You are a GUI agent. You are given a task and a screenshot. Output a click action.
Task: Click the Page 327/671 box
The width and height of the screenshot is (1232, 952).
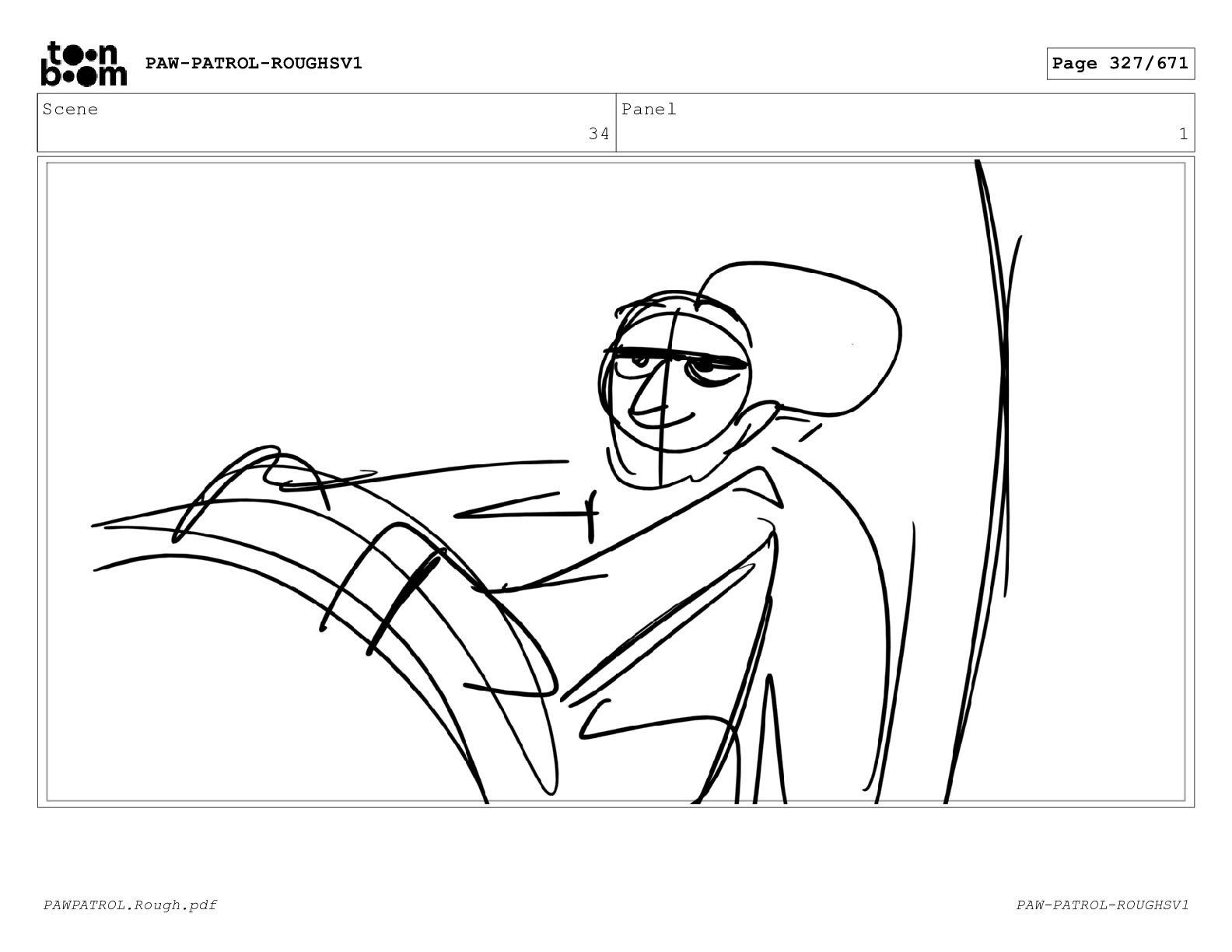click(x=1120, y=64)
